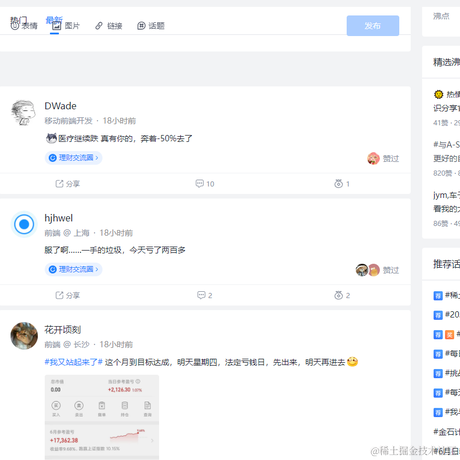Open 花开顷刻's avatar
Image resolution: width=460 pixels, height=460 pixels.
point(24,336)
